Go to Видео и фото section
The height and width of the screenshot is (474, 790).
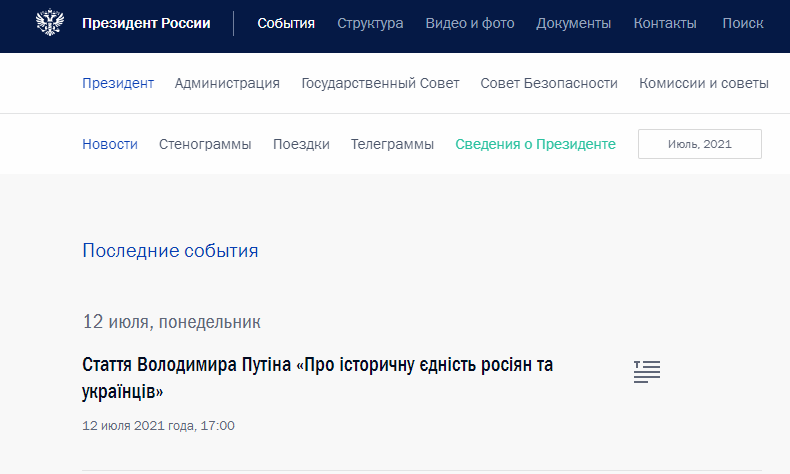470,23
